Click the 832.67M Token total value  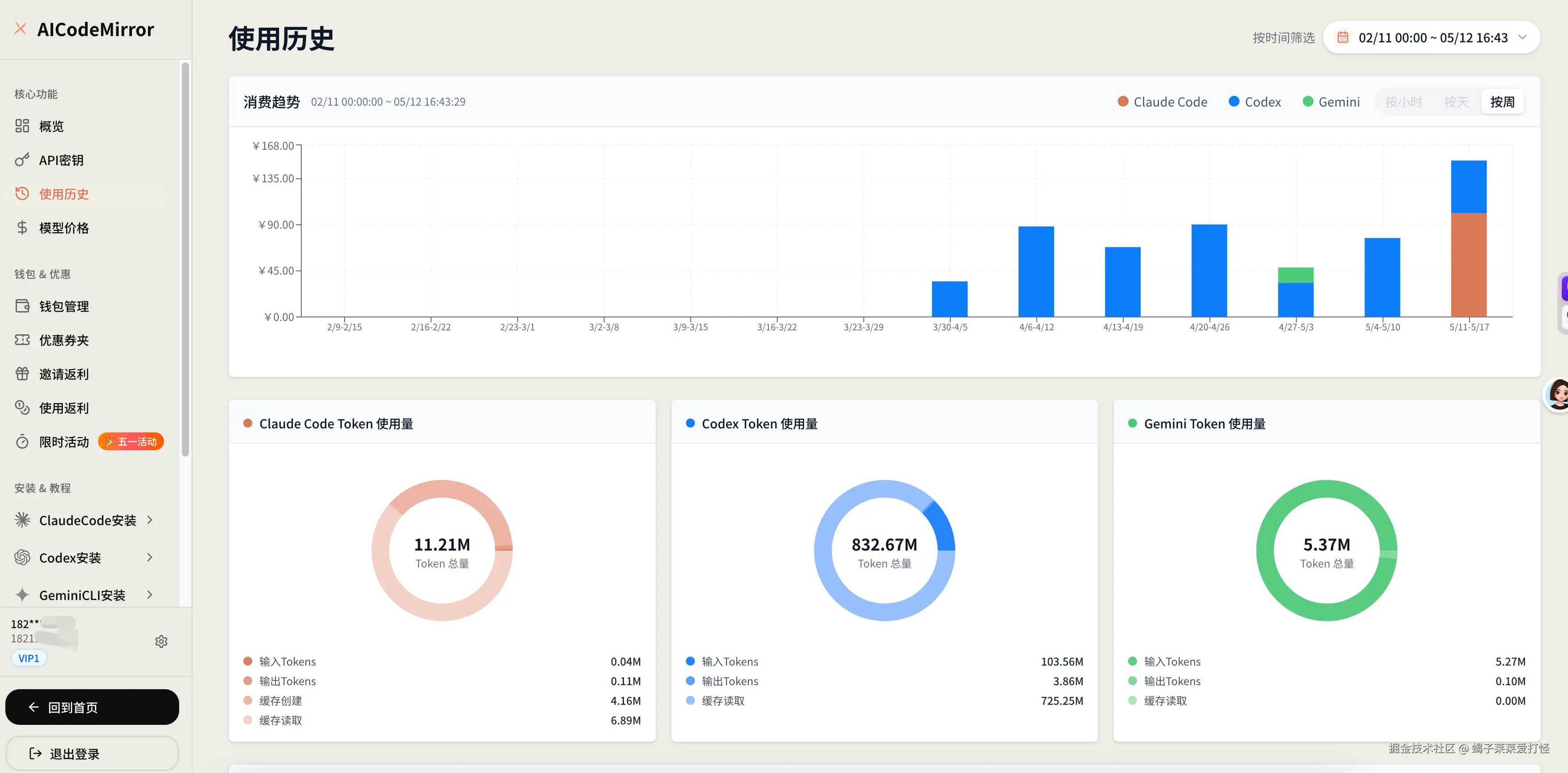click(884, 544)
